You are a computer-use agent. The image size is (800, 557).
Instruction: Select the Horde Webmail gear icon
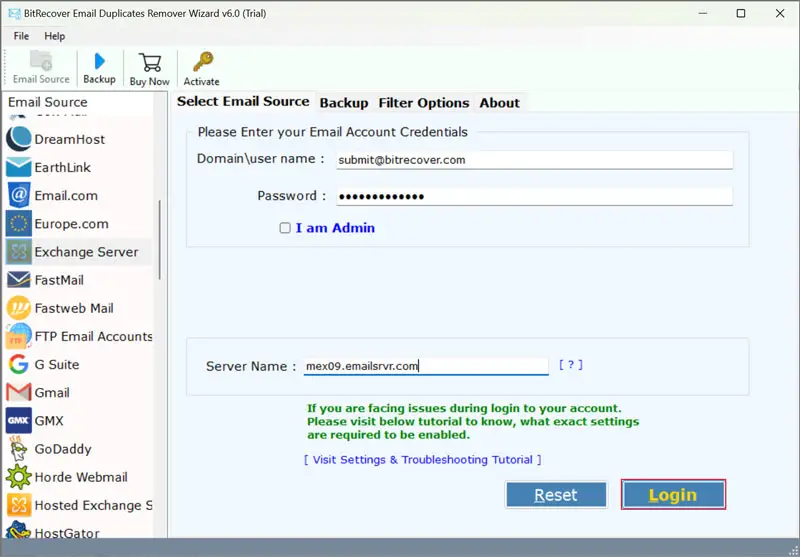tap(19, 477)
